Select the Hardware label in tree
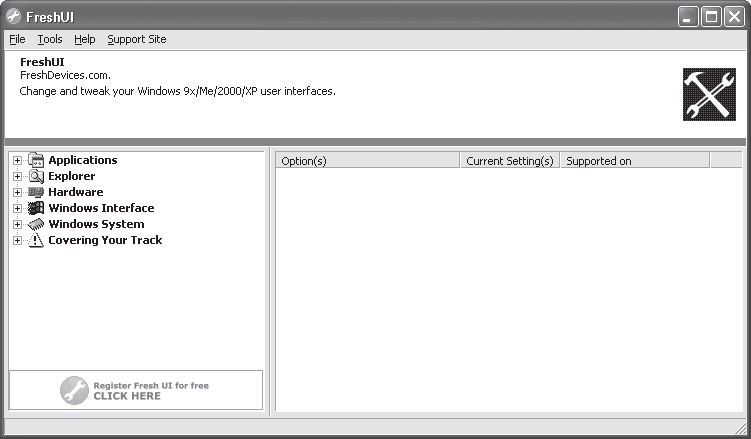751x439 pixels. tap(76, 192)
